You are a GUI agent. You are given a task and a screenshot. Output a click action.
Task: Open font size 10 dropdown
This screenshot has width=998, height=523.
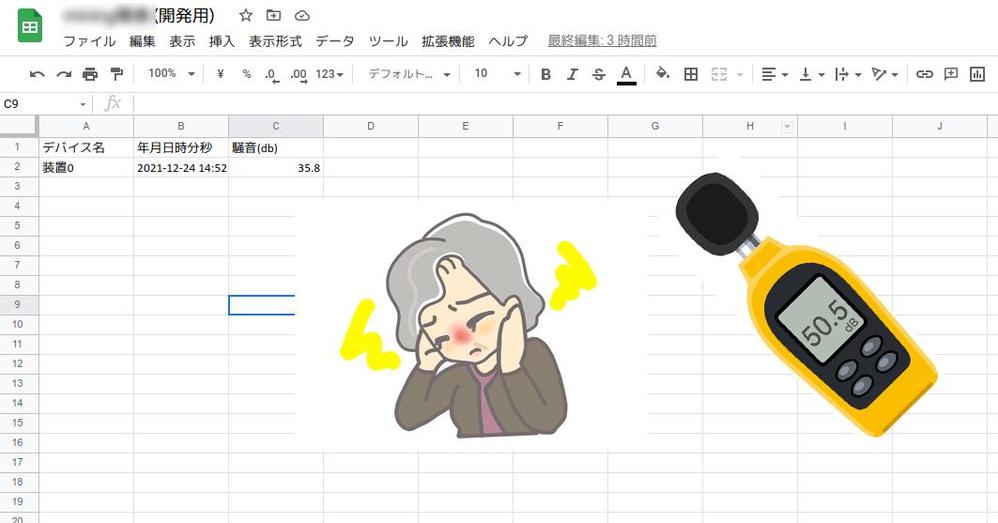[497, 74]
